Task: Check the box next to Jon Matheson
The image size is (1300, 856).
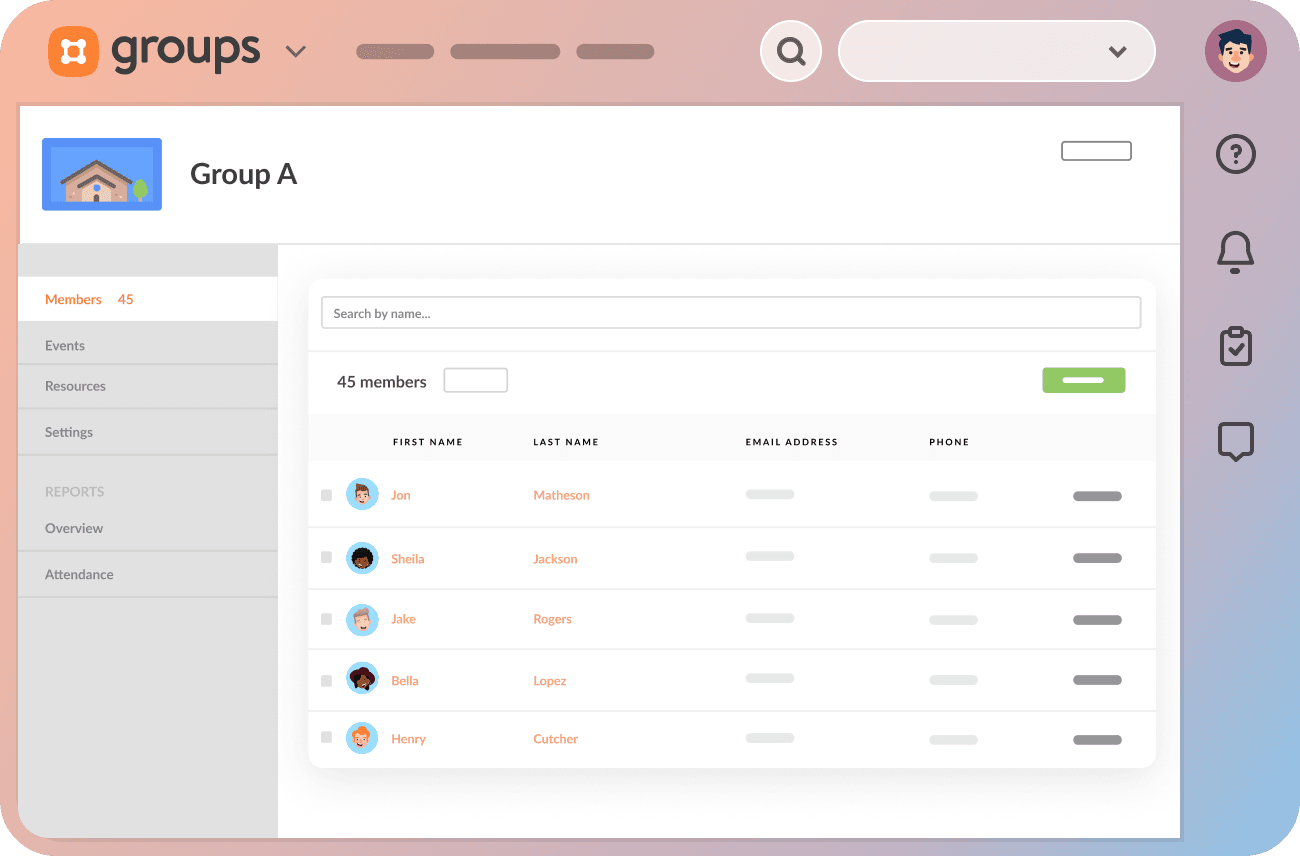Action: [x=326, y=494]
